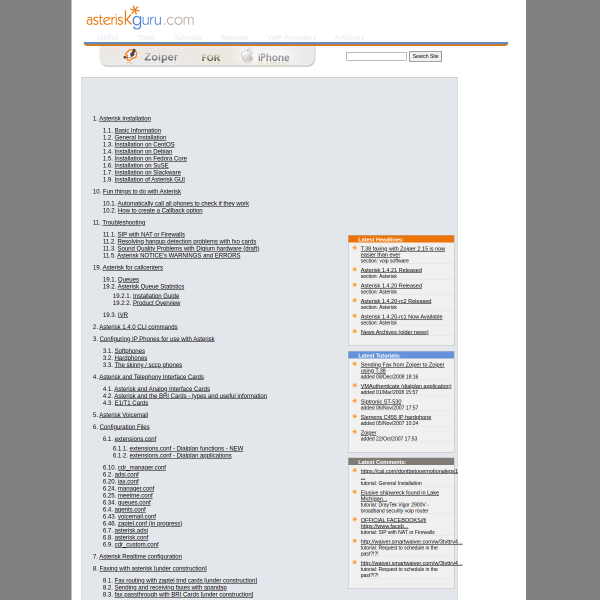This screenshot has height=600, width=600.
Task: Open the Hardphones section
Action: click(x=130, y=358)
